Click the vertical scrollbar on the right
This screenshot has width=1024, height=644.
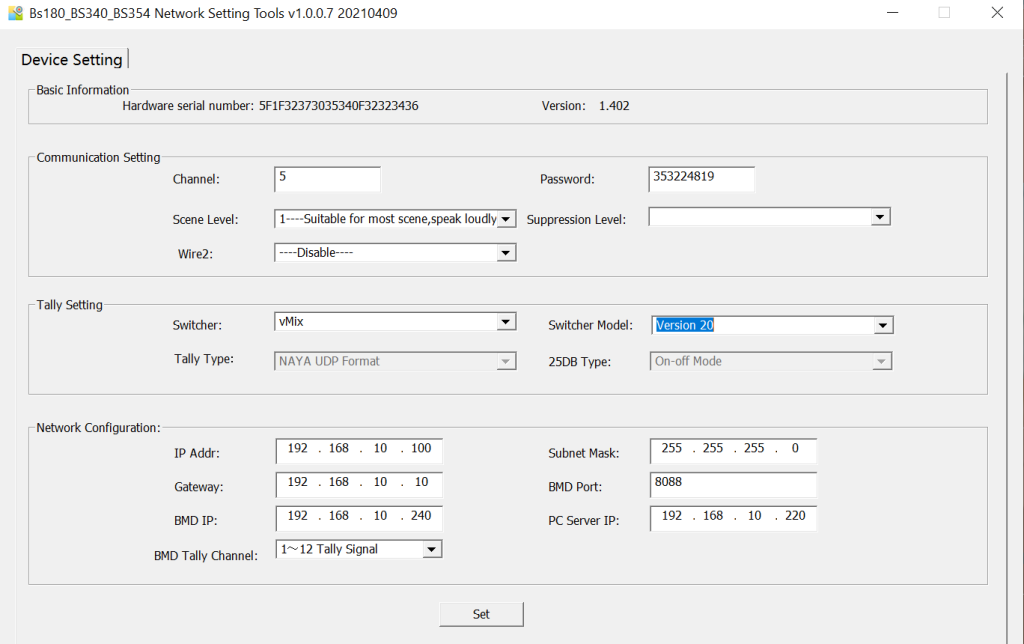1012,350
